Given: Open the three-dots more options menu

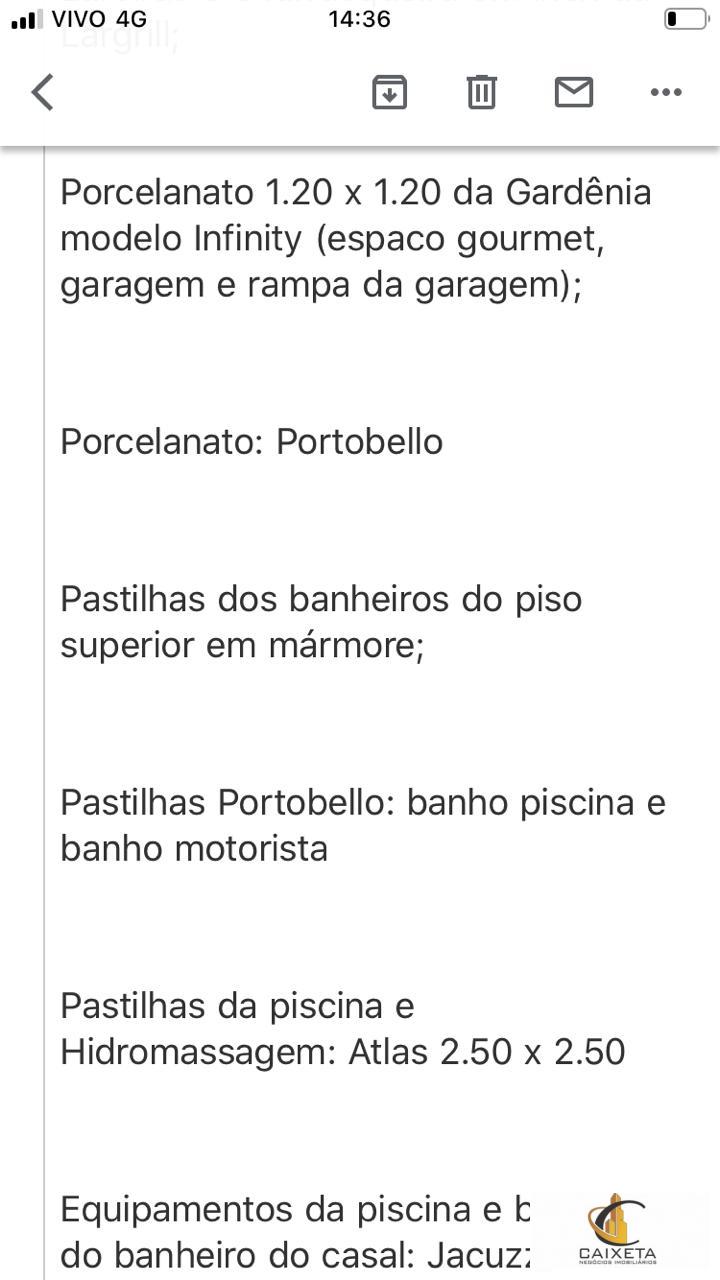Looking at the screenshot, I should click(x=666, y=92).
